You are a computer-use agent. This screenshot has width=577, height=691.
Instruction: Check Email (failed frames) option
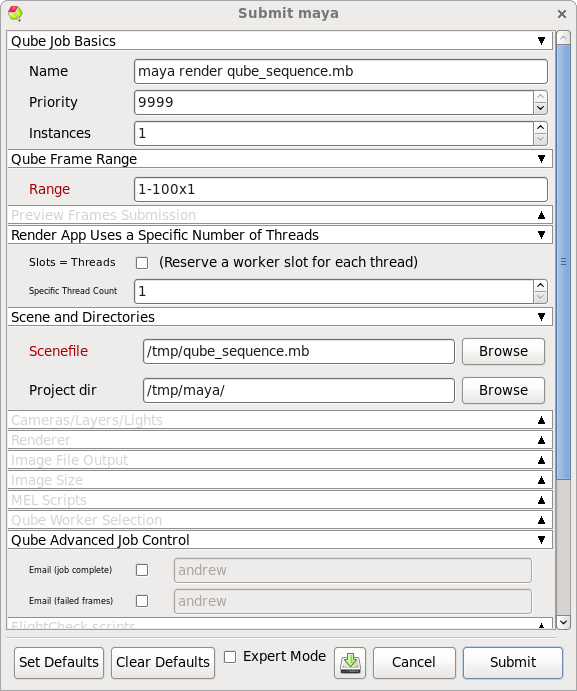tap(142, 601)
